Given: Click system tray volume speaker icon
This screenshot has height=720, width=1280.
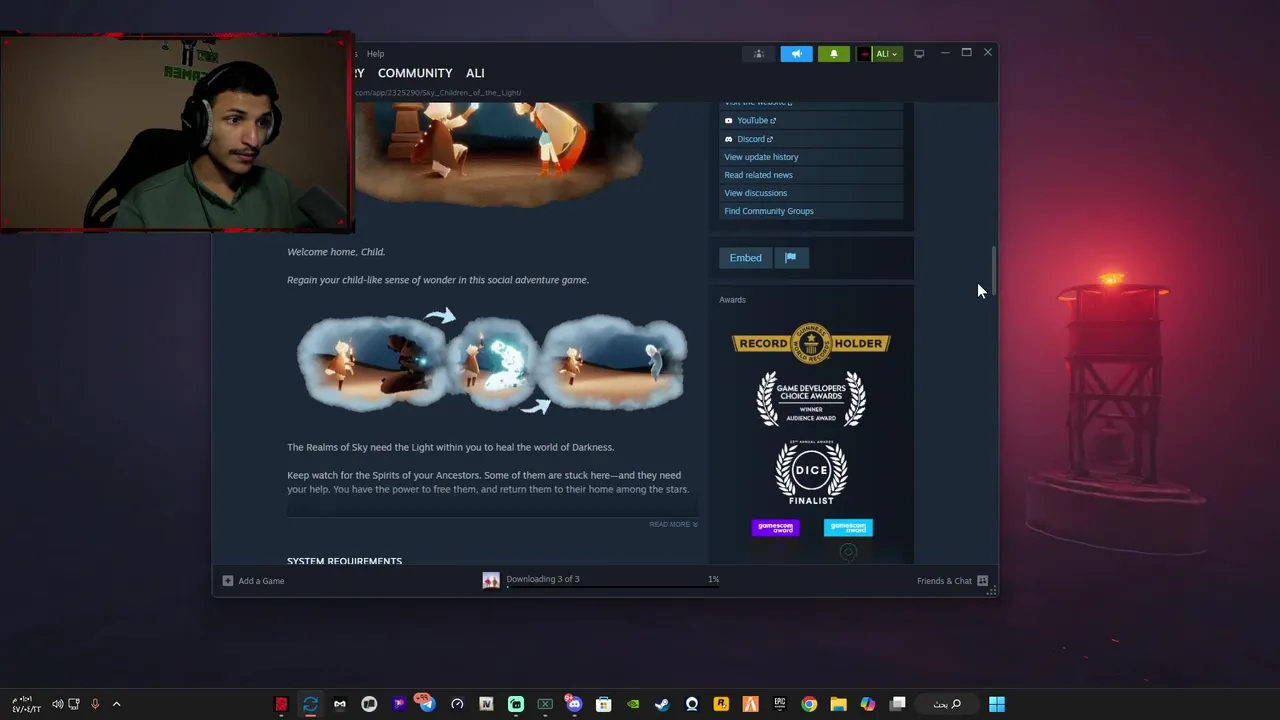Looking at the screenshot, I should click(57, 704).
